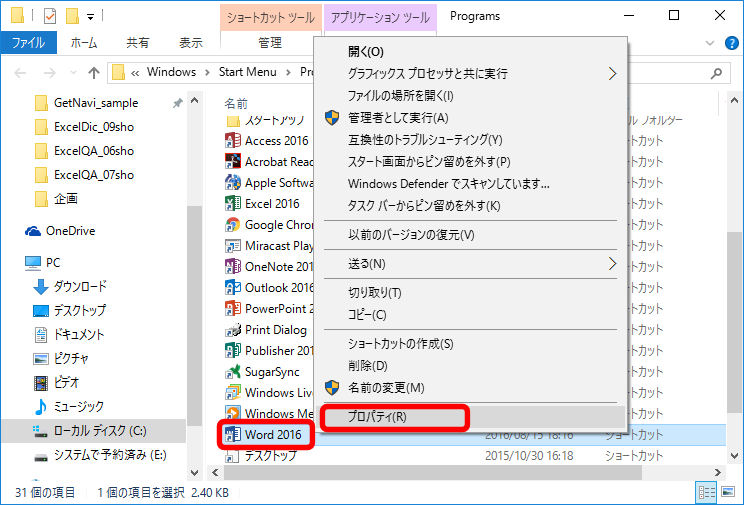Image resolution: width=744 pixels, height=505 pixels.
Task: Click Windows in the address breadcrumb
Action: 171,72
